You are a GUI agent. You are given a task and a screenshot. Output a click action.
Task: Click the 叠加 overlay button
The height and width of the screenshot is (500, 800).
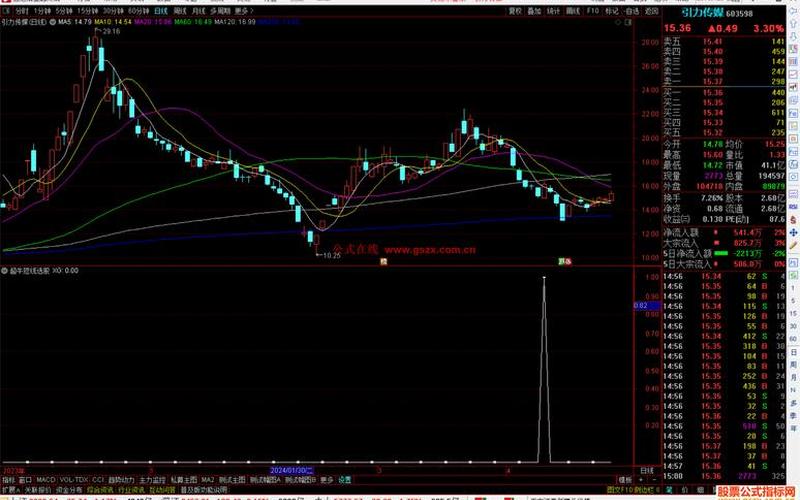pos(535,10)
